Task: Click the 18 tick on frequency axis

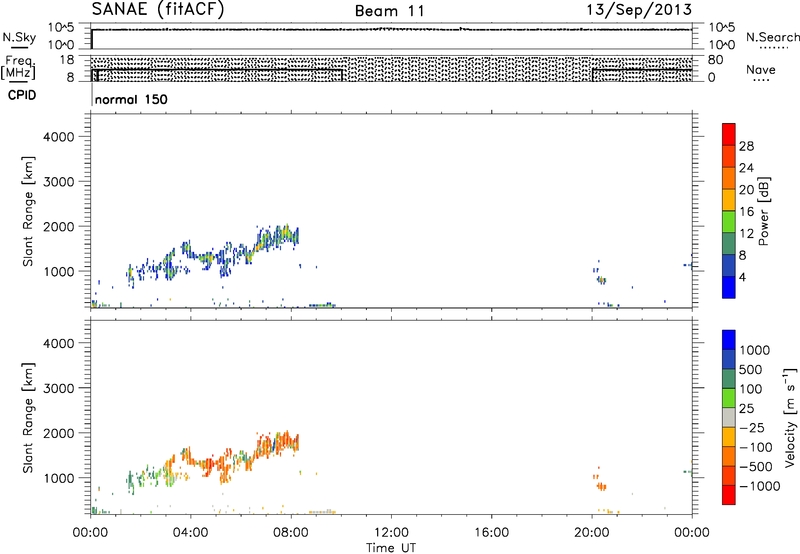Action: click(67, 60)
